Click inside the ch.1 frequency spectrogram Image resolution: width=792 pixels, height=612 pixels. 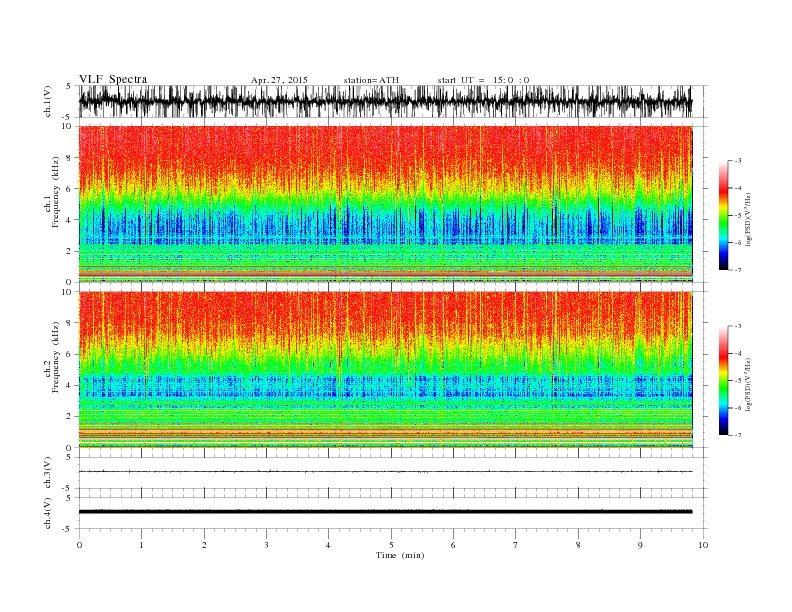pos(385,204)
